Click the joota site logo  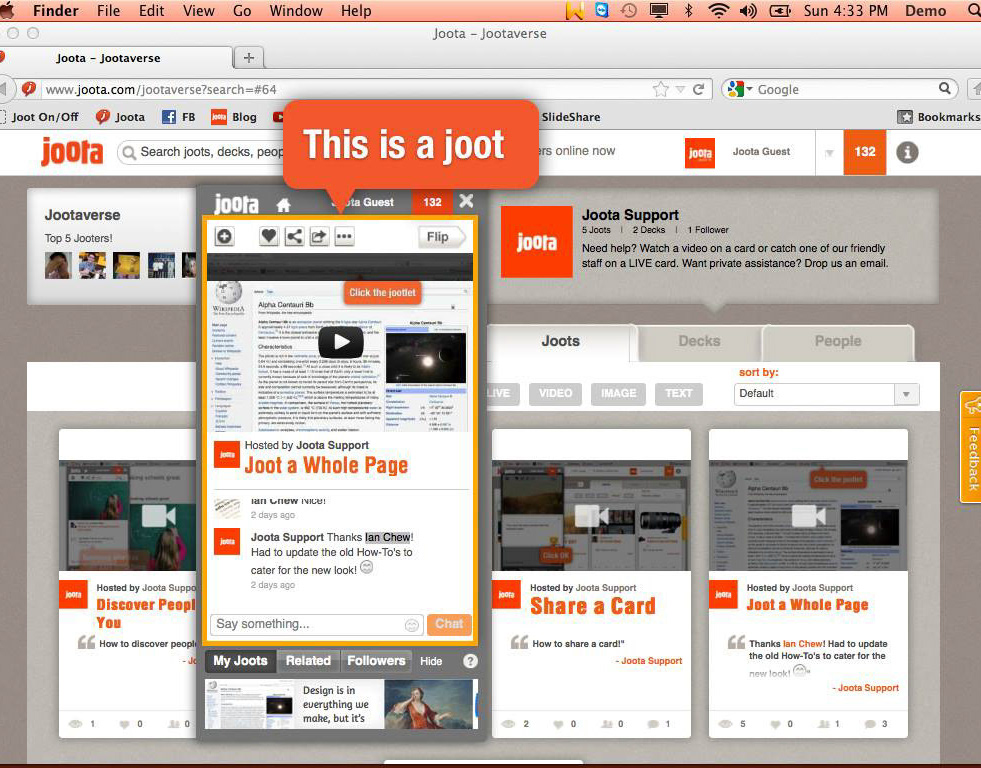[x=72, y=152]
